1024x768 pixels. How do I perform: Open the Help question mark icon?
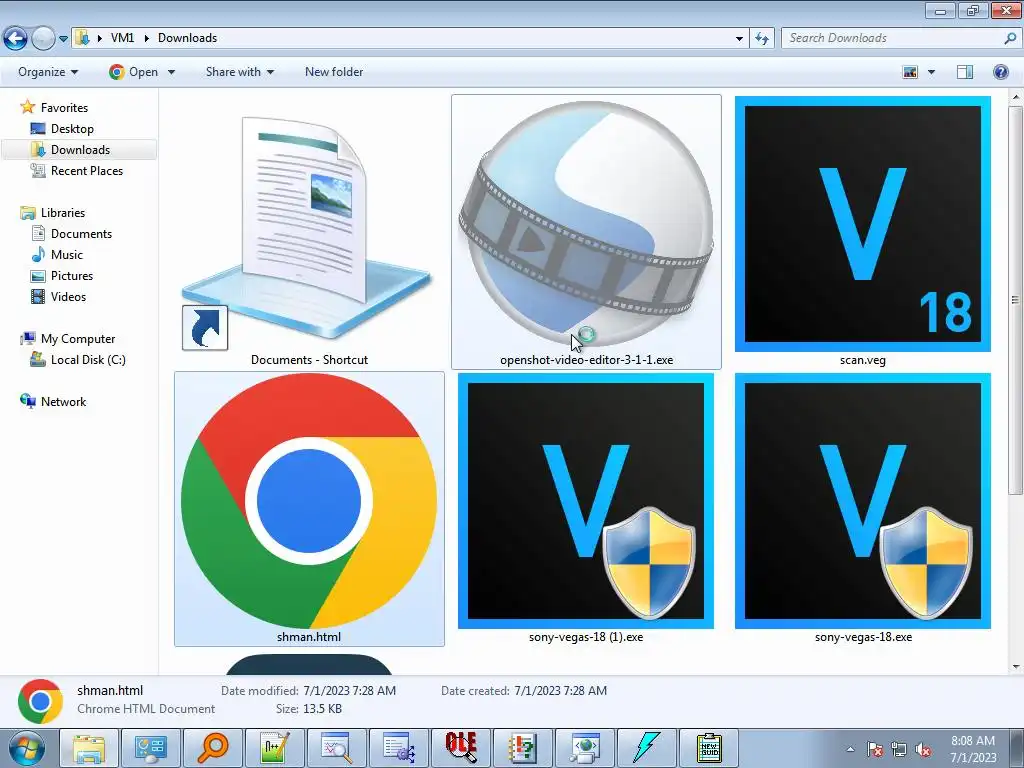pos(1000,72)
